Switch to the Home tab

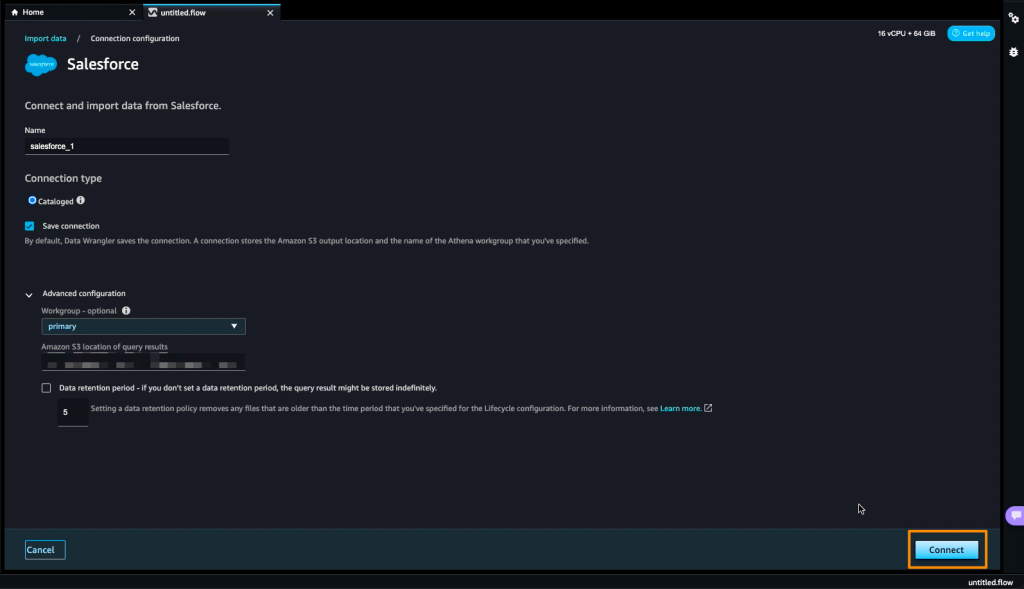(x=34, y=12)
